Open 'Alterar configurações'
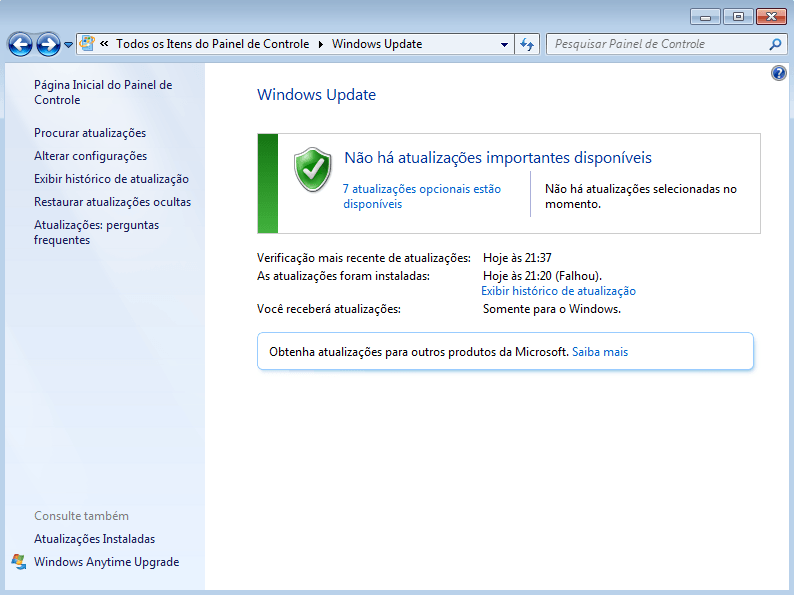This screenshot has width=794, height=595. (91, 156)
